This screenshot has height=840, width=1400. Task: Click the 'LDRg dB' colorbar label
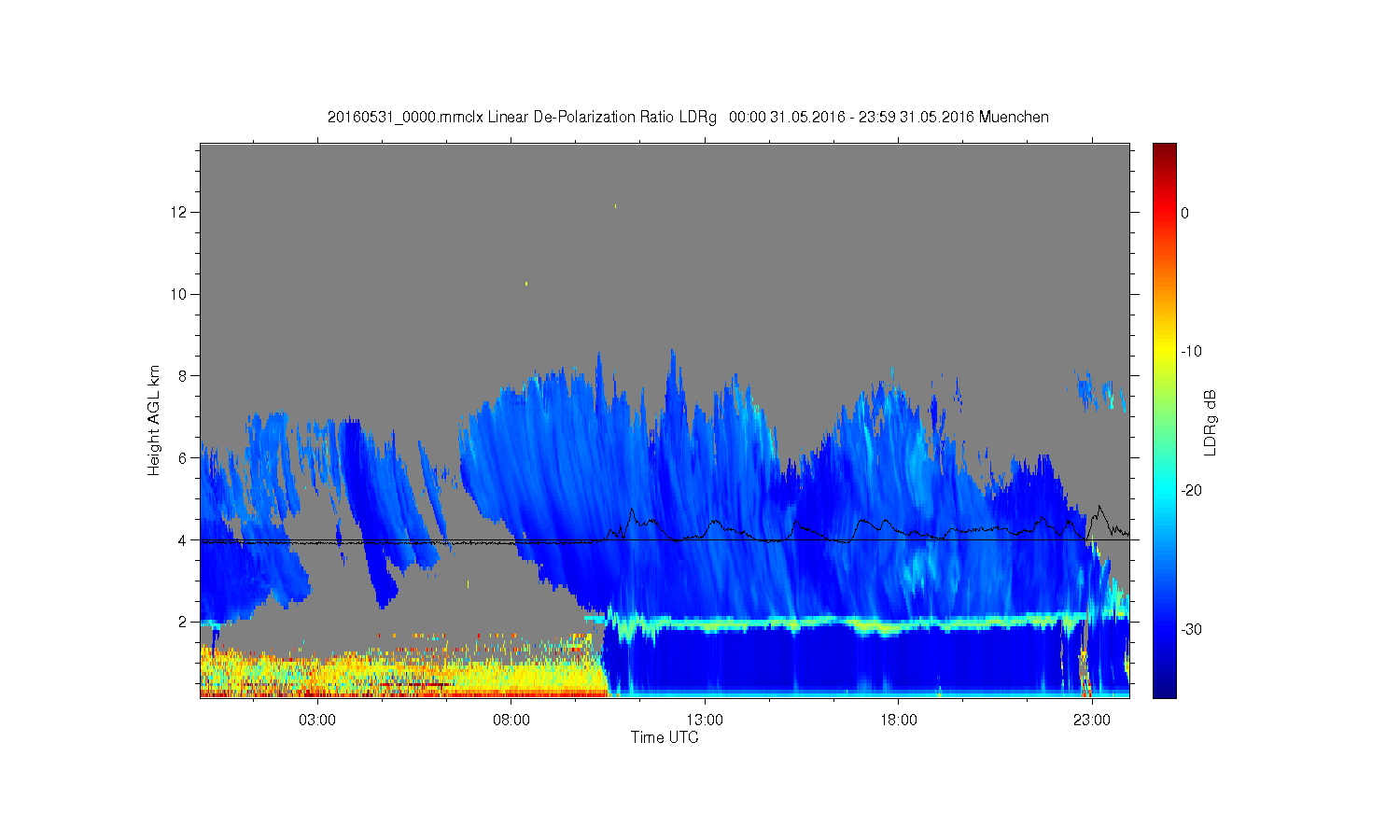(x=1211, y=423)
